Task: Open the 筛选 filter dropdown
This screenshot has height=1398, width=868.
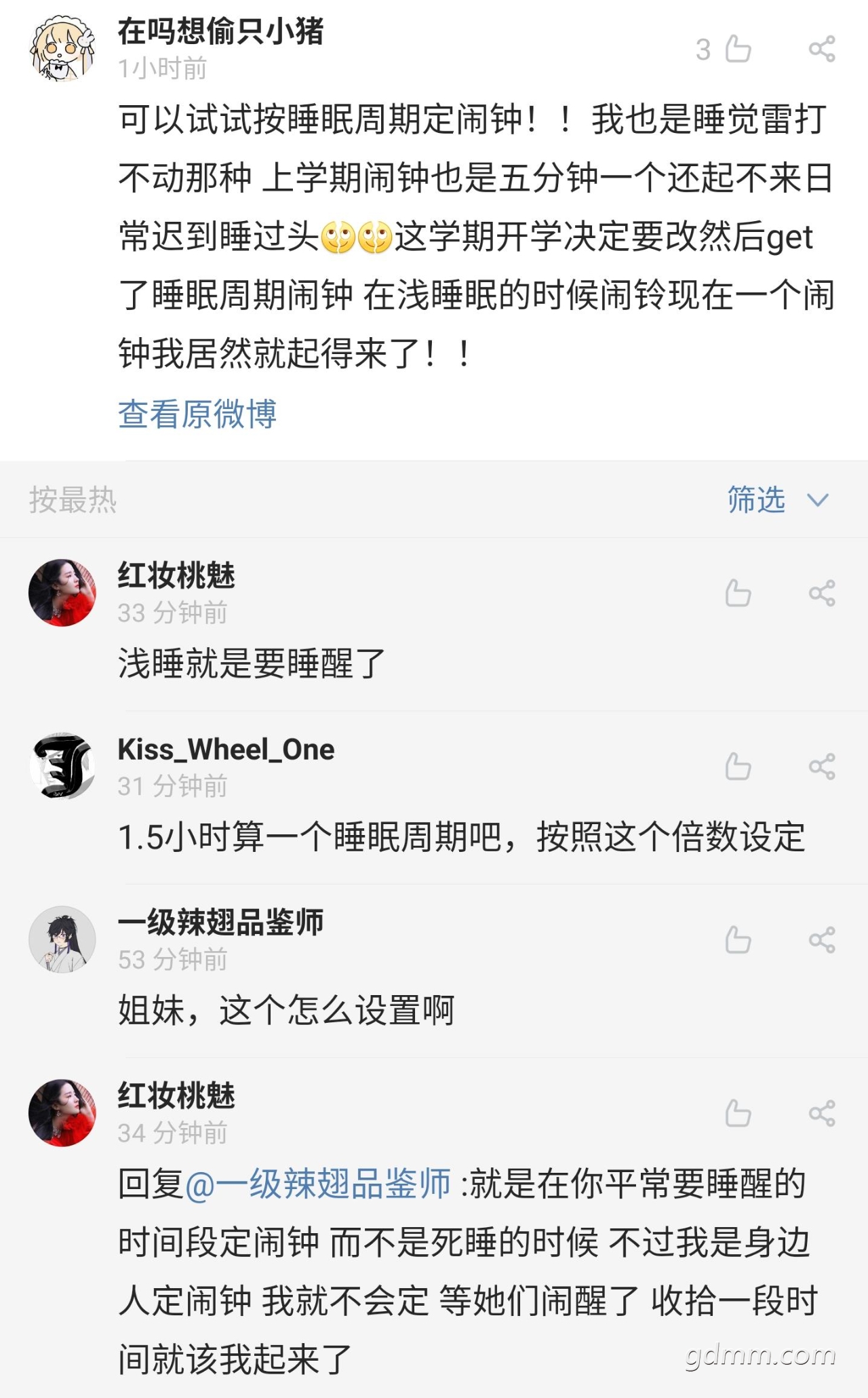Action: tap(778, 500)
